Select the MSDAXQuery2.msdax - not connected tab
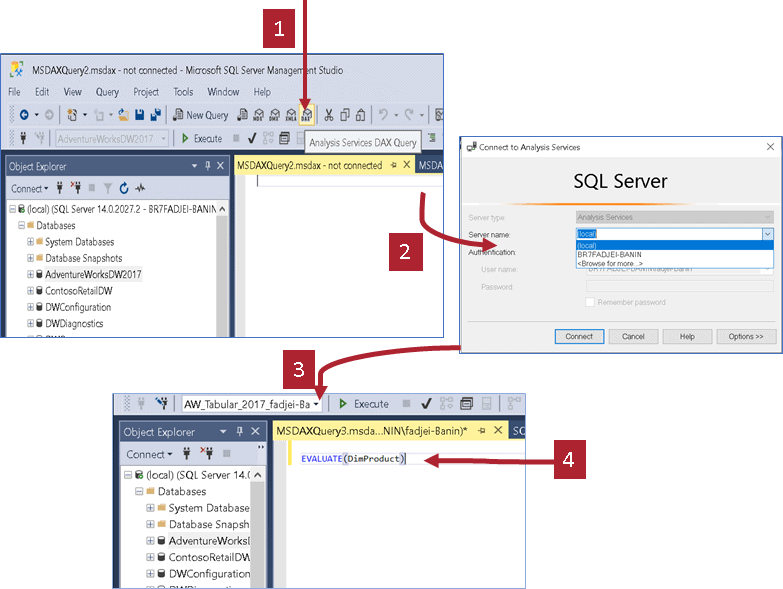Viewport: 783px width, 589px height. 310,165
